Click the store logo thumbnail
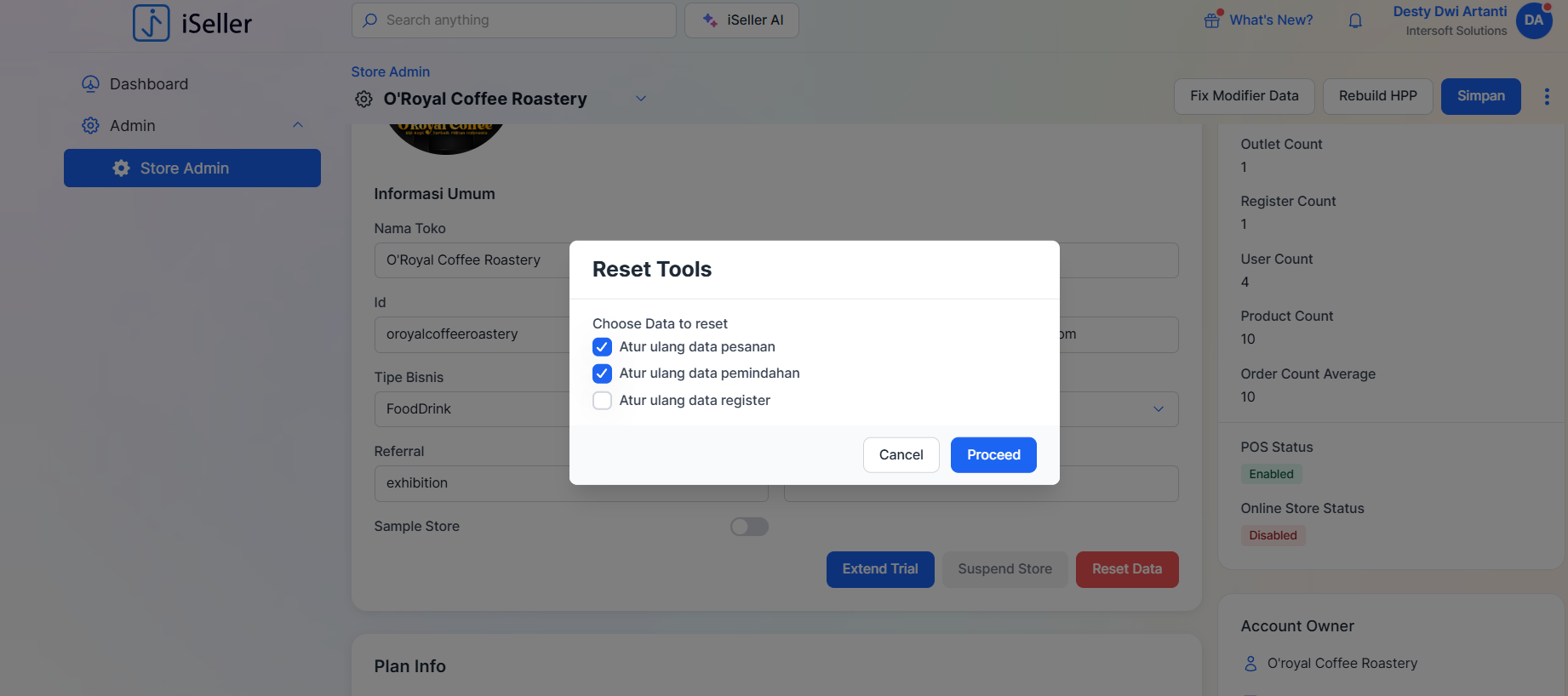 (x=446, y=139)
